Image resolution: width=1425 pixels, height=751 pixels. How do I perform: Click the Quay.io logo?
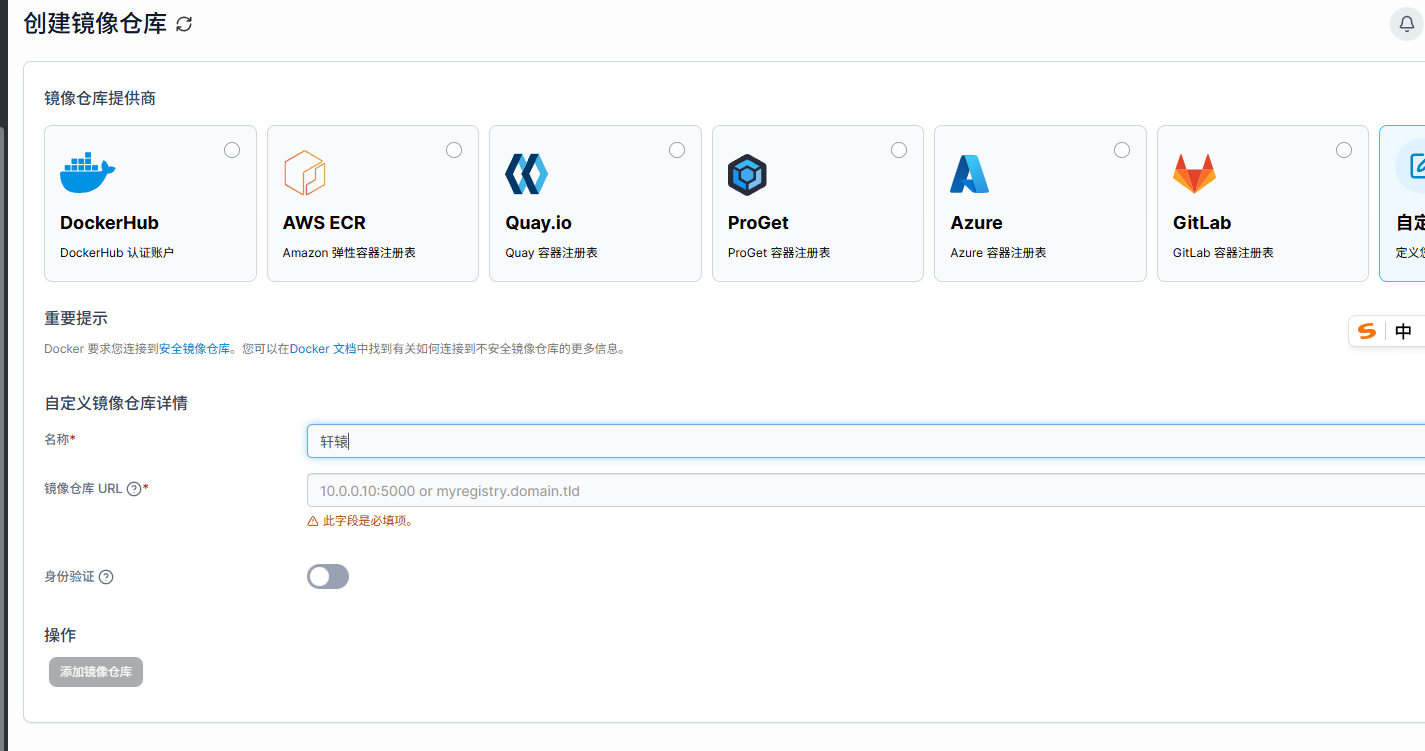(x=527, y=174)
